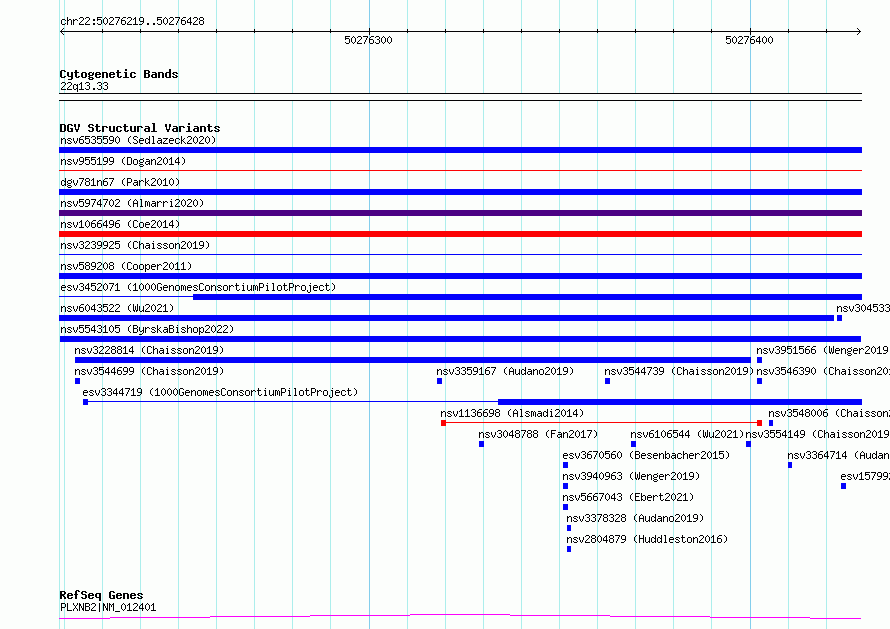The height and width of the screenshot is (629, 890).
Task: Click the small marker under nsv3359167
Action: pos(439,381)
